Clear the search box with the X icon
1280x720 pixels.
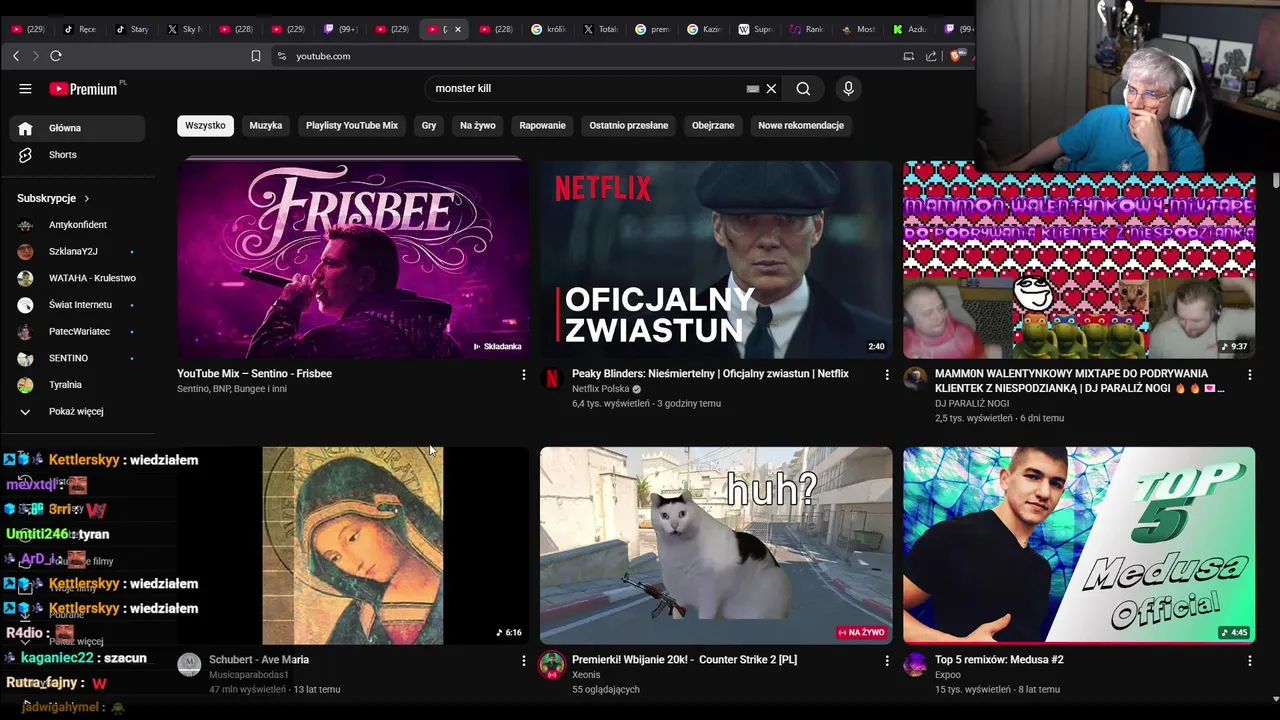[x=771, y=88]
